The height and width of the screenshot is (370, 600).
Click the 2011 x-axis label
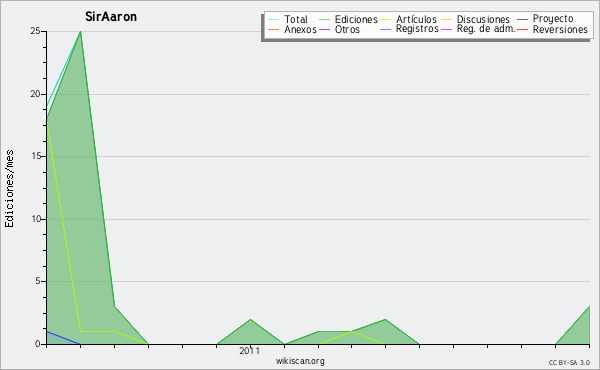tap(249, 351)
